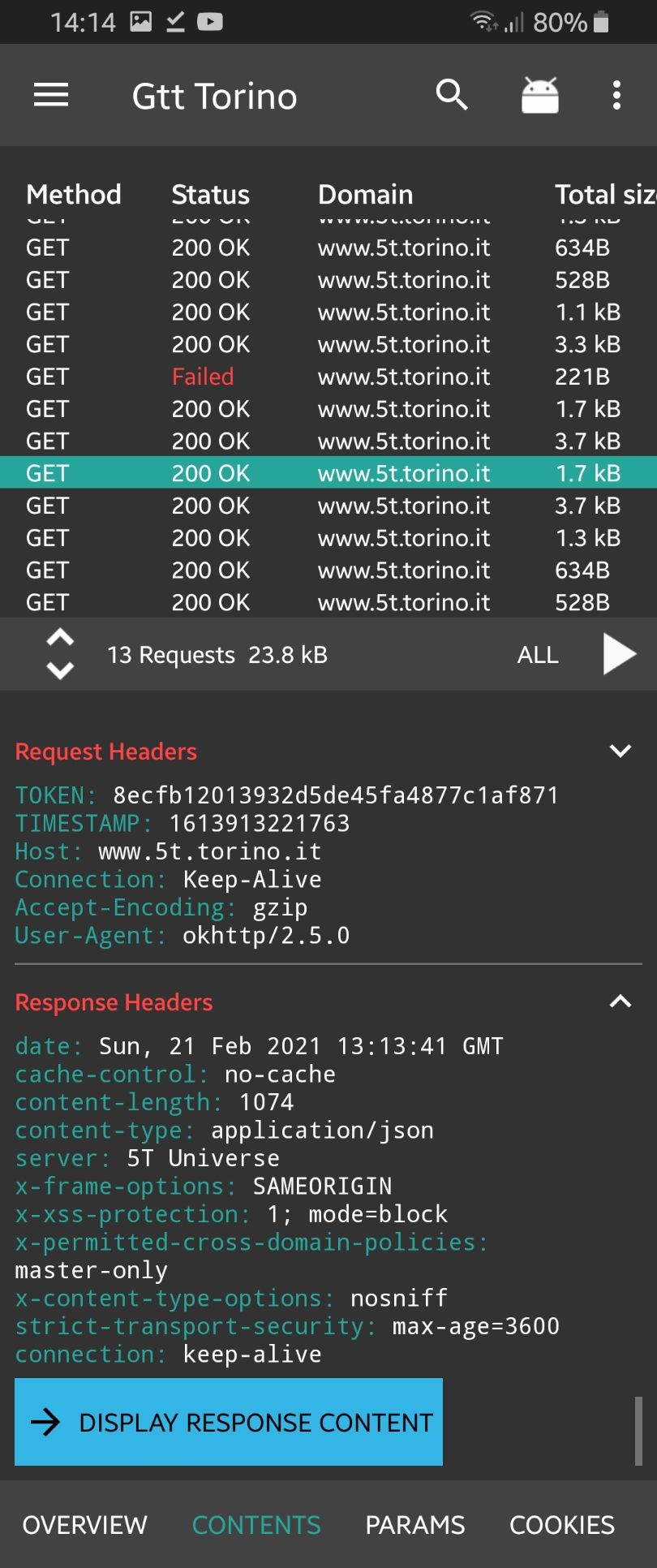The width and height of the screenshot is (657, 1568).
Task: Collapse the Response Headers section
Action: pos(620,1002)
